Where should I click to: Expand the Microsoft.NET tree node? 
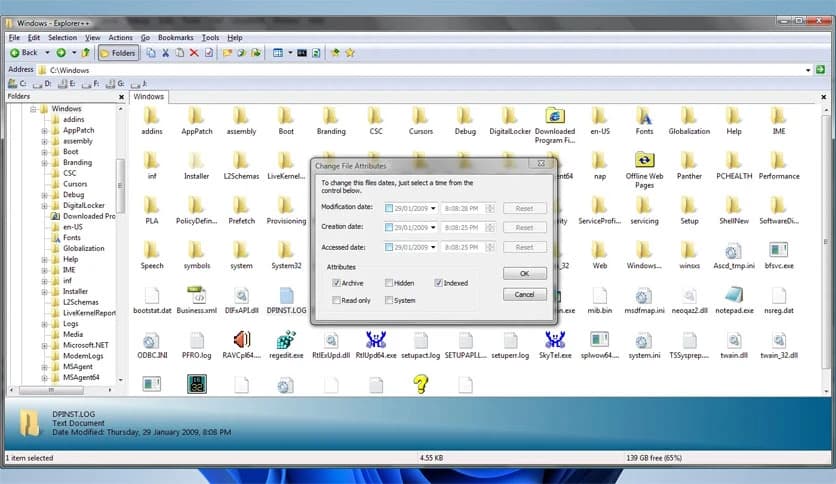[x=45, y=345]
